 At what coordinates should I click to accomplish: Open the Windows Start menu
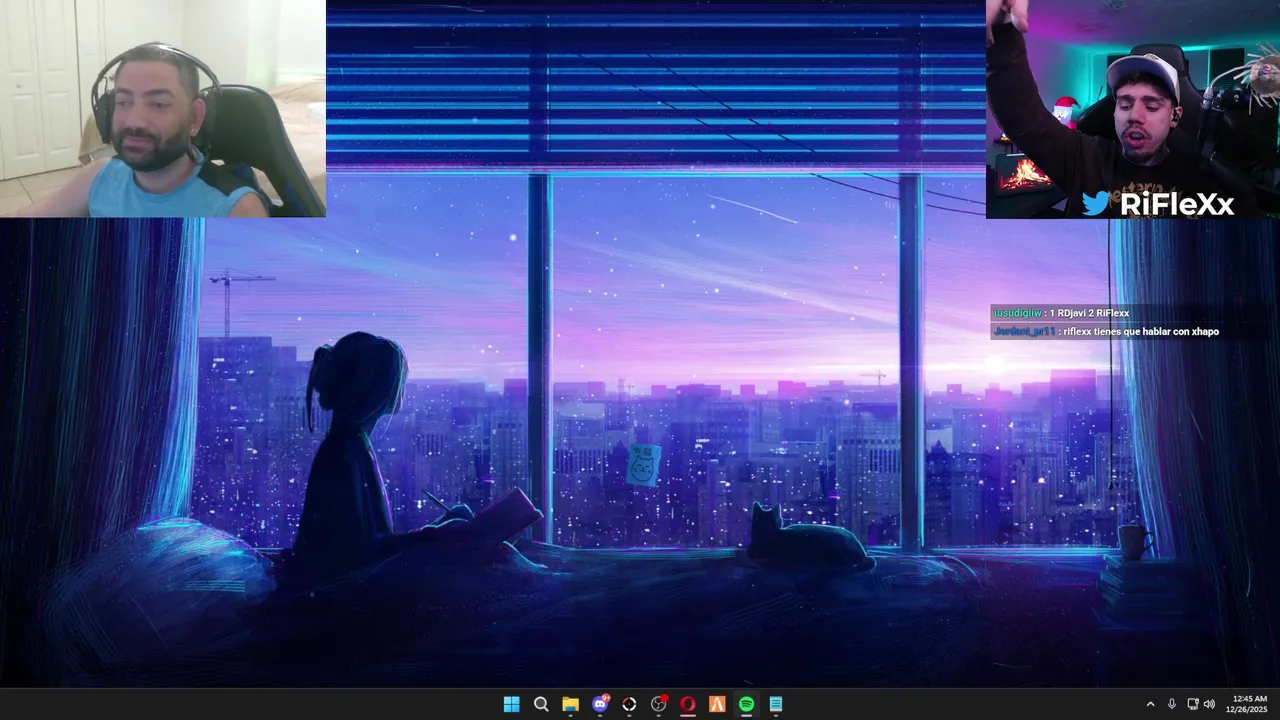coord(511,704)
